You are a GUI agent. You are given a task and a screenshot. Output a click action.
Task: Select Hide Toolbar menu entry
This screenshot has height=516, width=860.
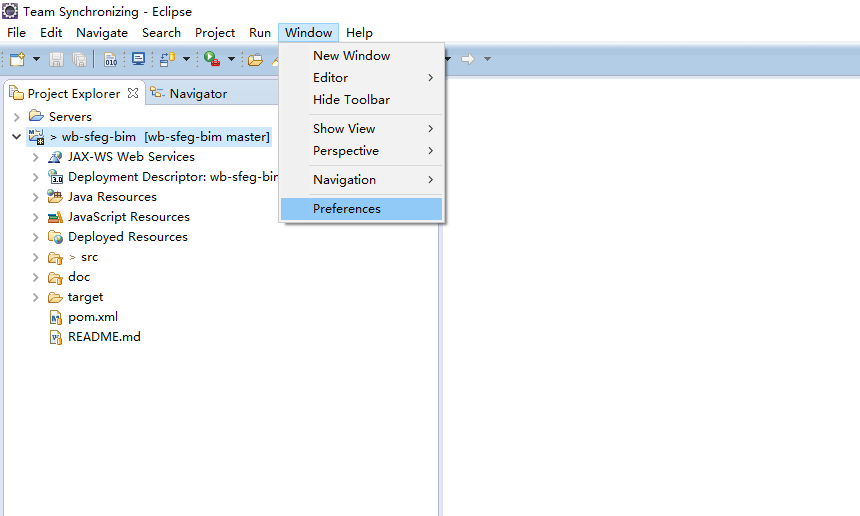click(361, 99)
